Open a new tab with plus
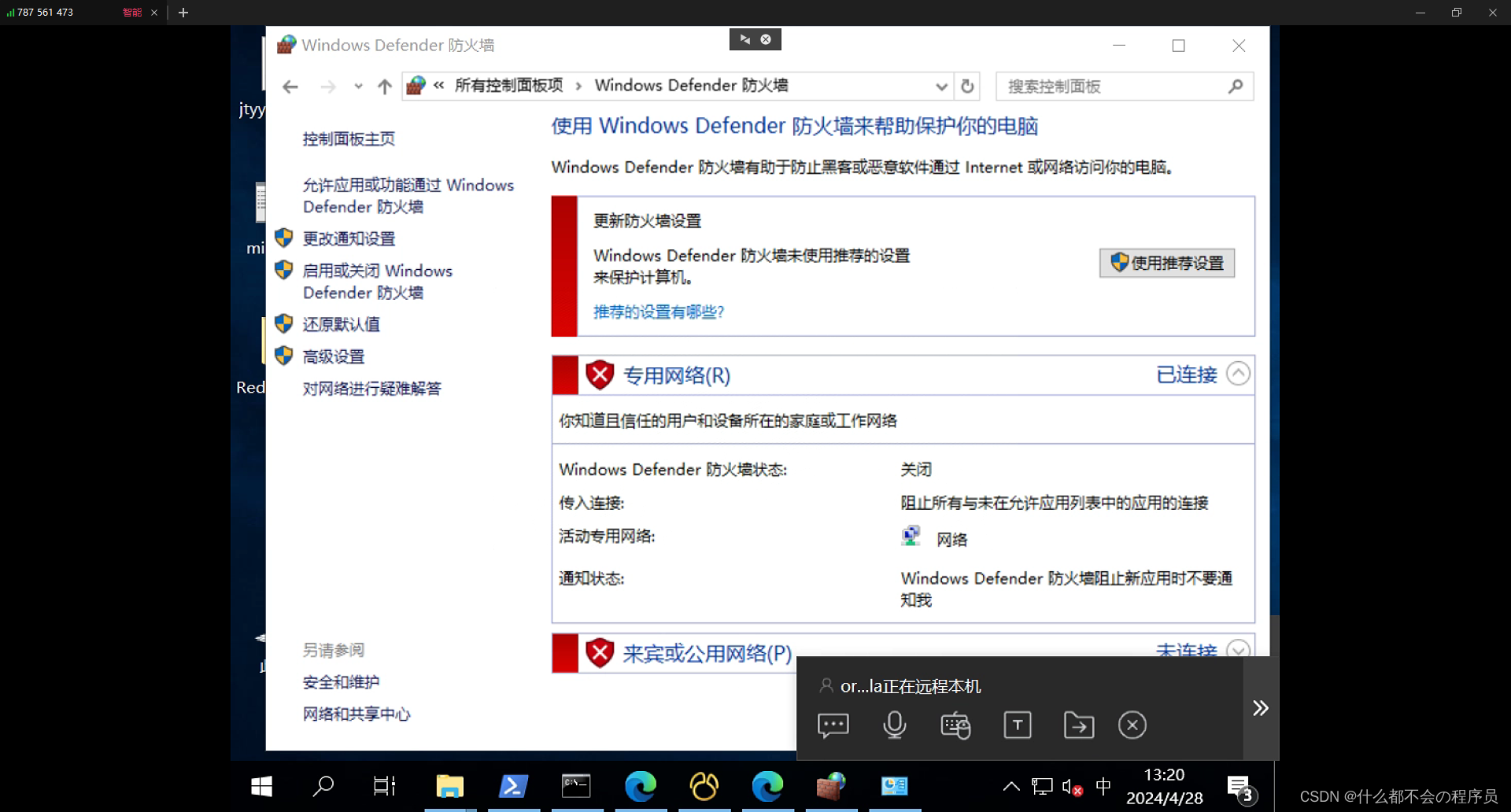This screenshot has width=1511, height=812. click(x=183, y=13)
